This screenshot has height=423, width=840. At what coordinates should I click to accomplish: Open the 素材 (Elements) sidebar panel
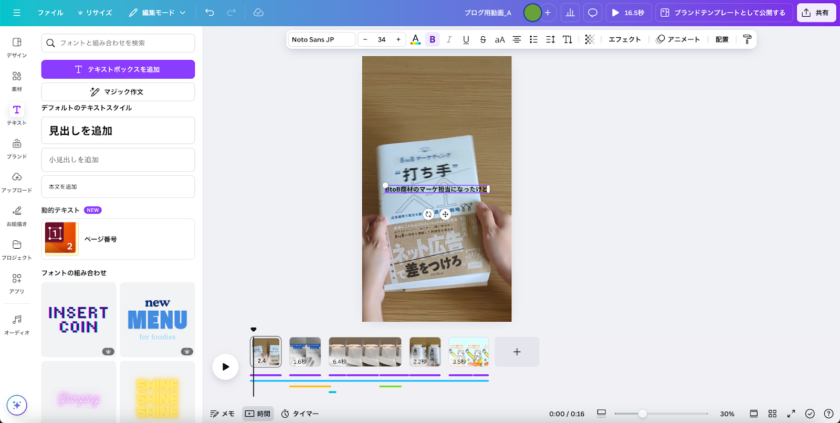tap(16, 81)
